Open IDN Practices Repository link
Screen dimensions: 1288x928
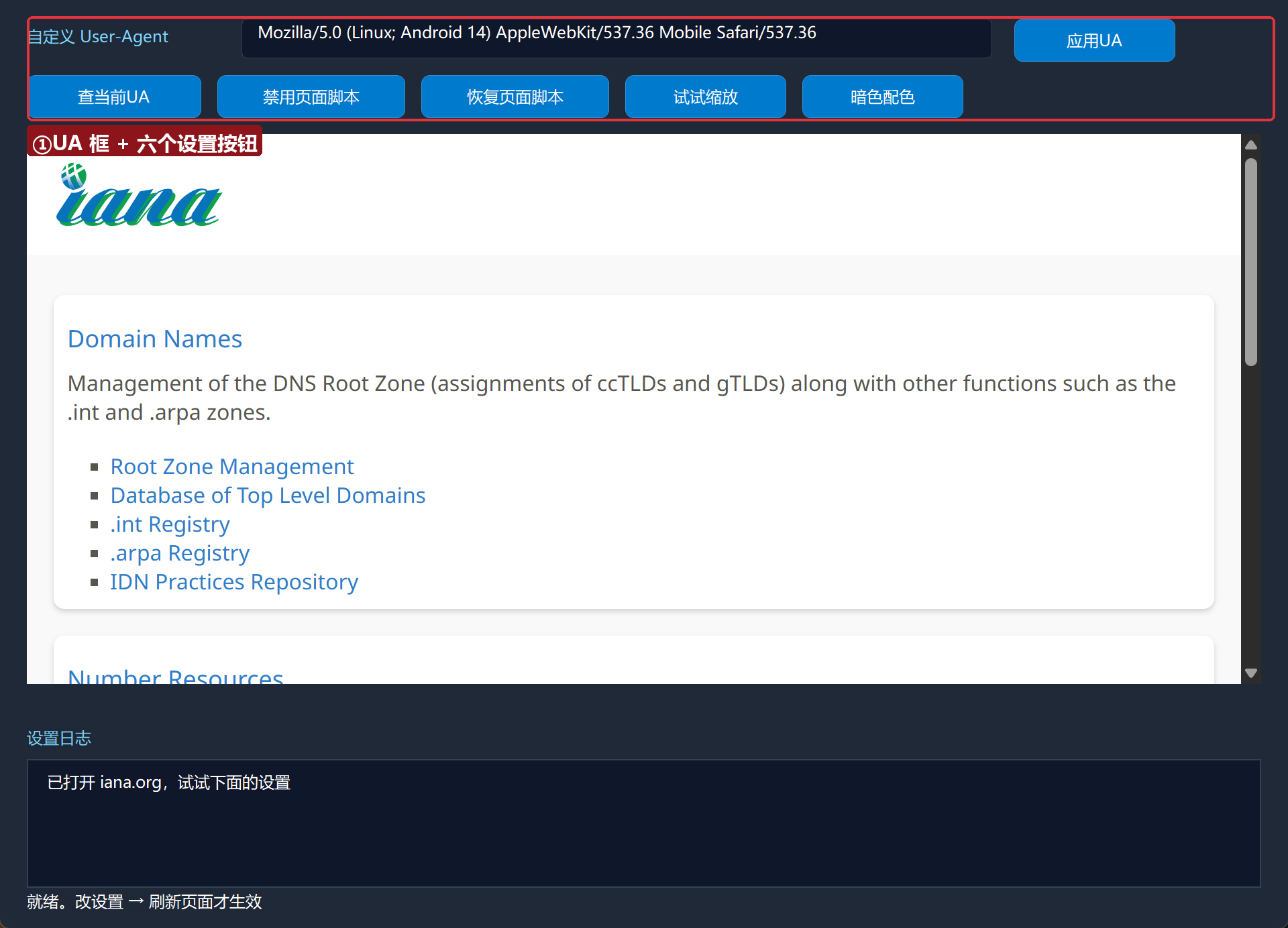tap(234, 581)
